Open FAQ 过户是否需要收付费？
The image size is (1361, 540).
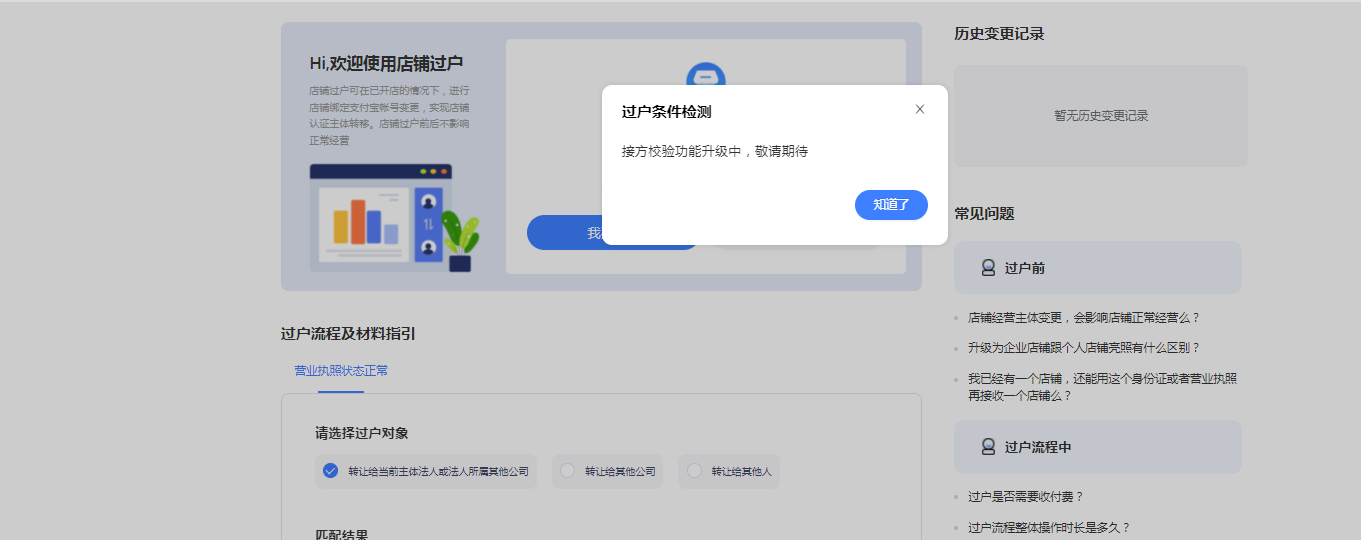(1025, 497)
